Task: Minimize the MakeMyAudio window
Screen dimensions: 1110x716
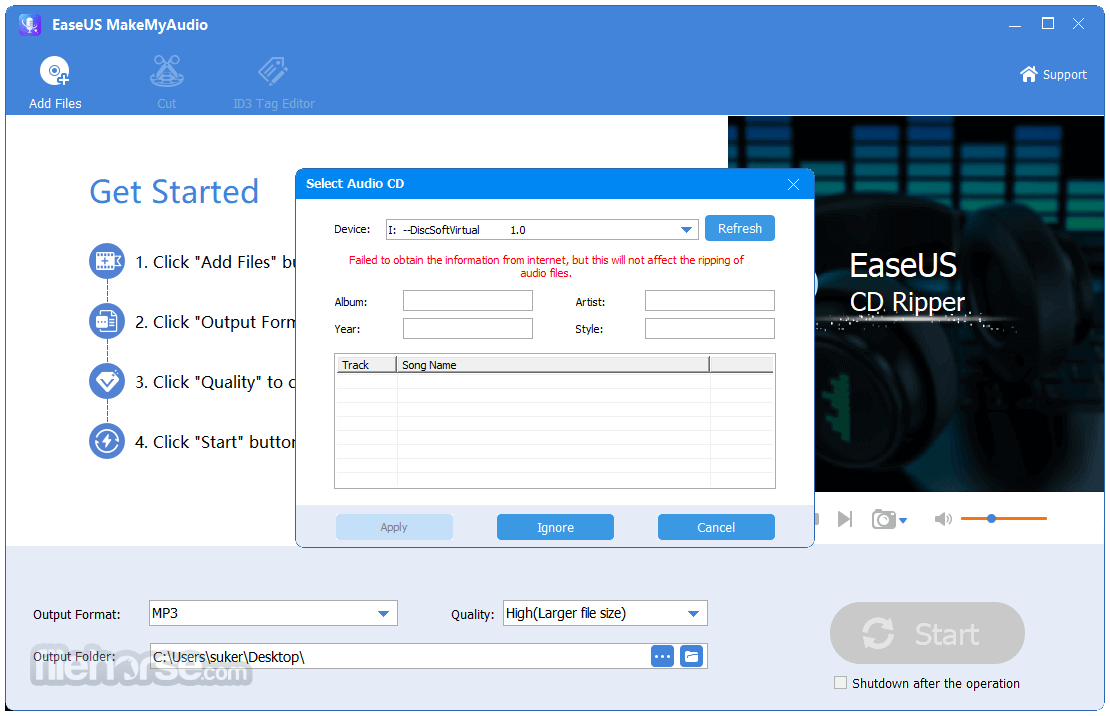Action: click(1015, 24)
